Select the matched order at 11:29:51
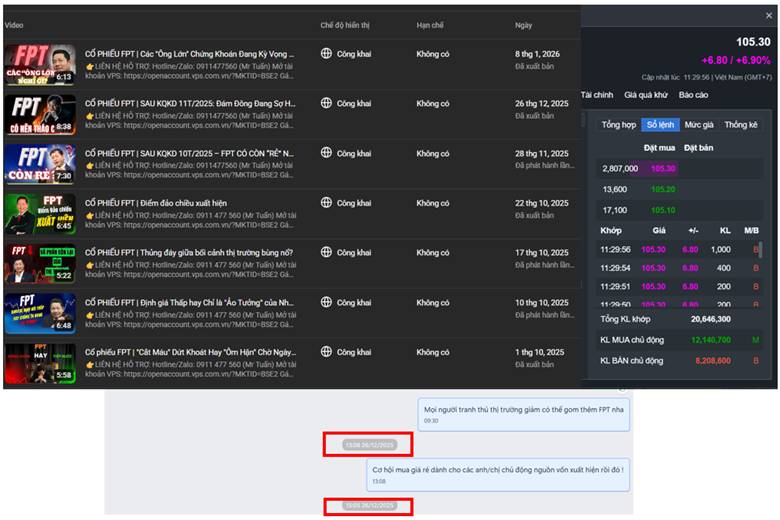The image size is (780, 520). [x=679, y=287]
